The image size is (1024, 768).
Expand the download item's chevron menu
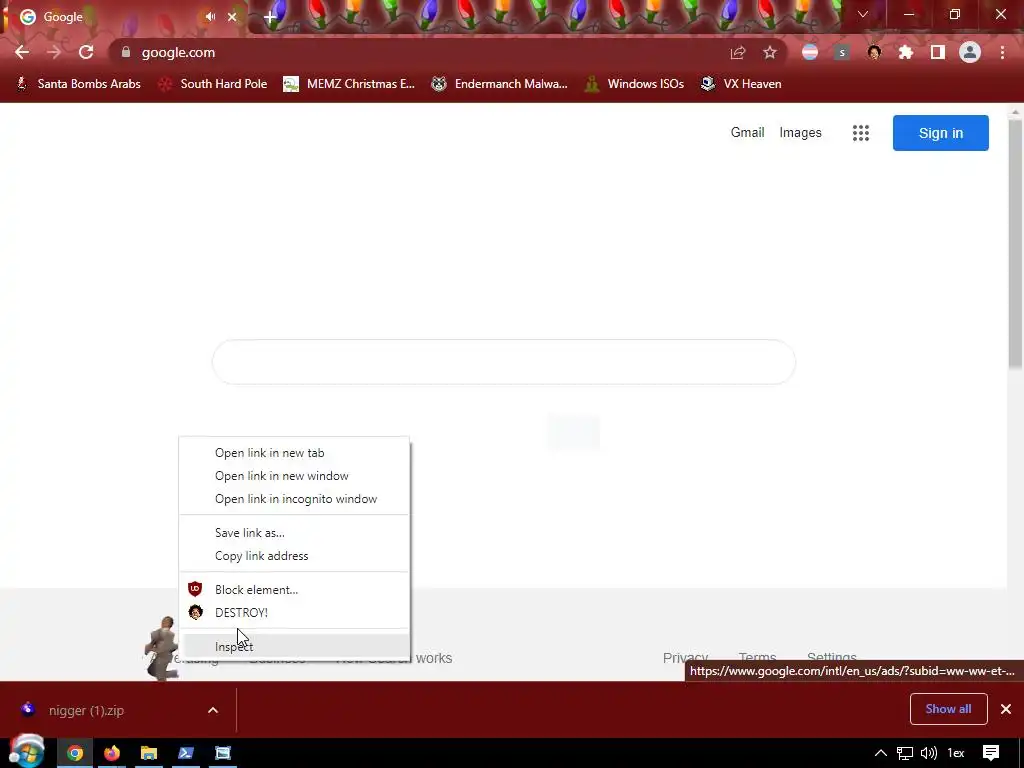tap(213, 710)
